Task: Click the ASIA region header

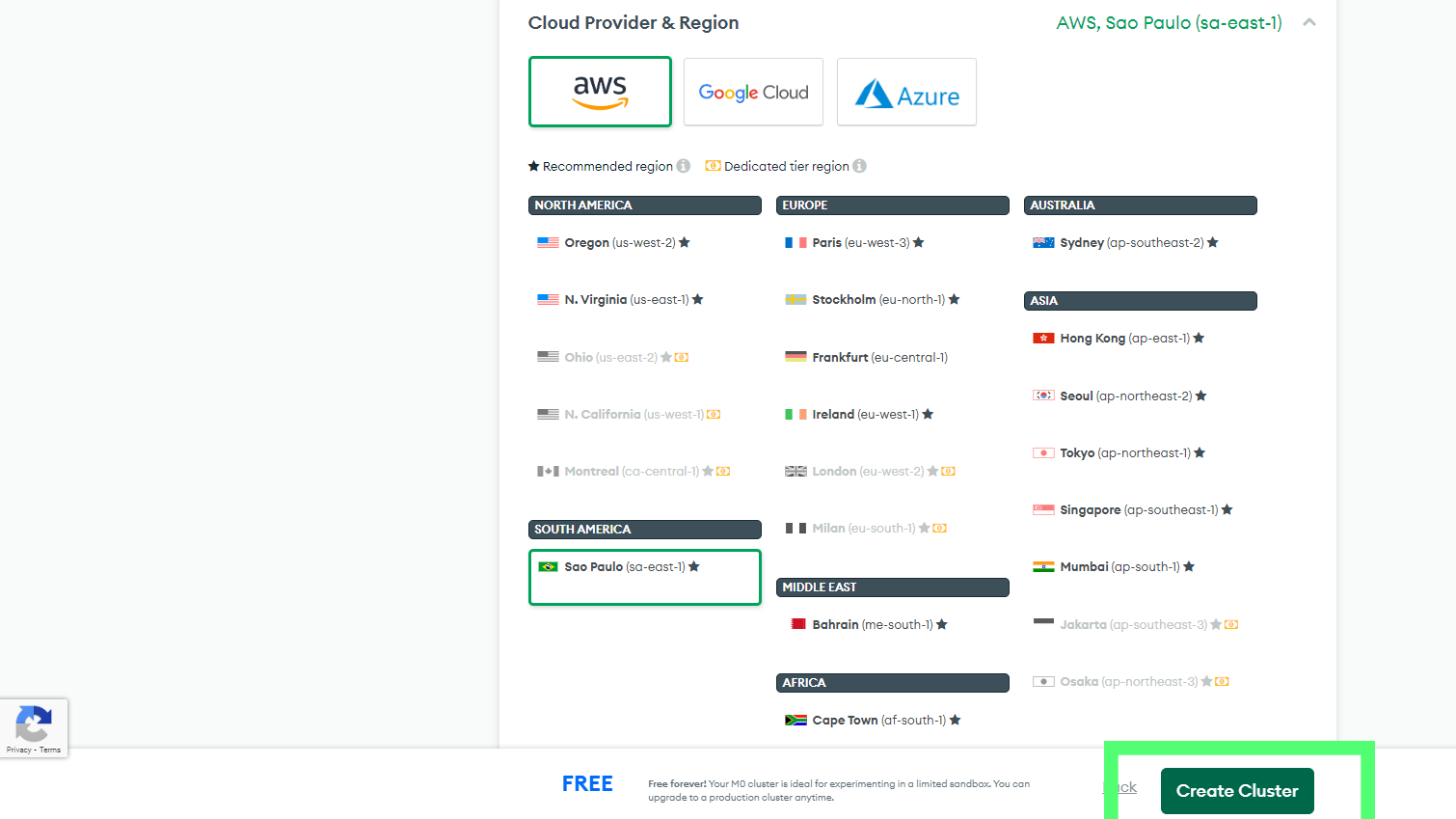Action: [x=1141, y=301]
